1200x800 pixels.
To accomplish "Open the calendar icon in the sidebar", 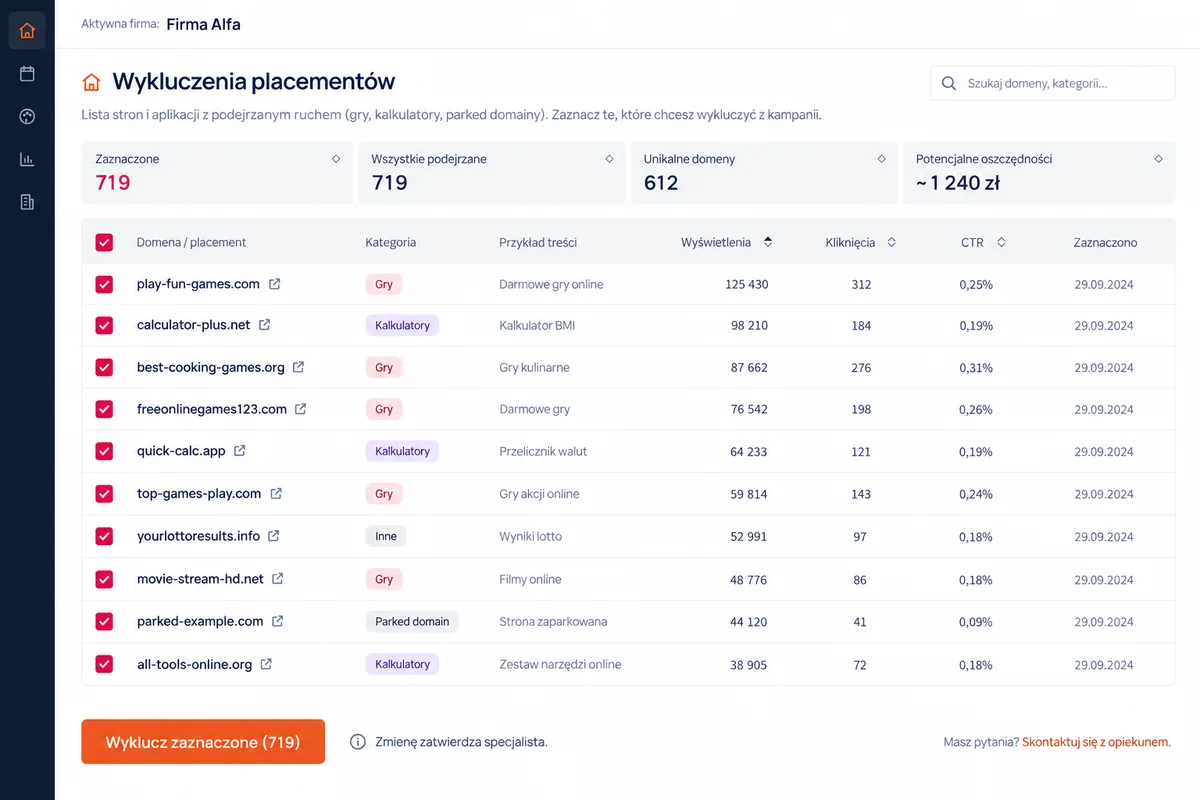I will (27, 73).
